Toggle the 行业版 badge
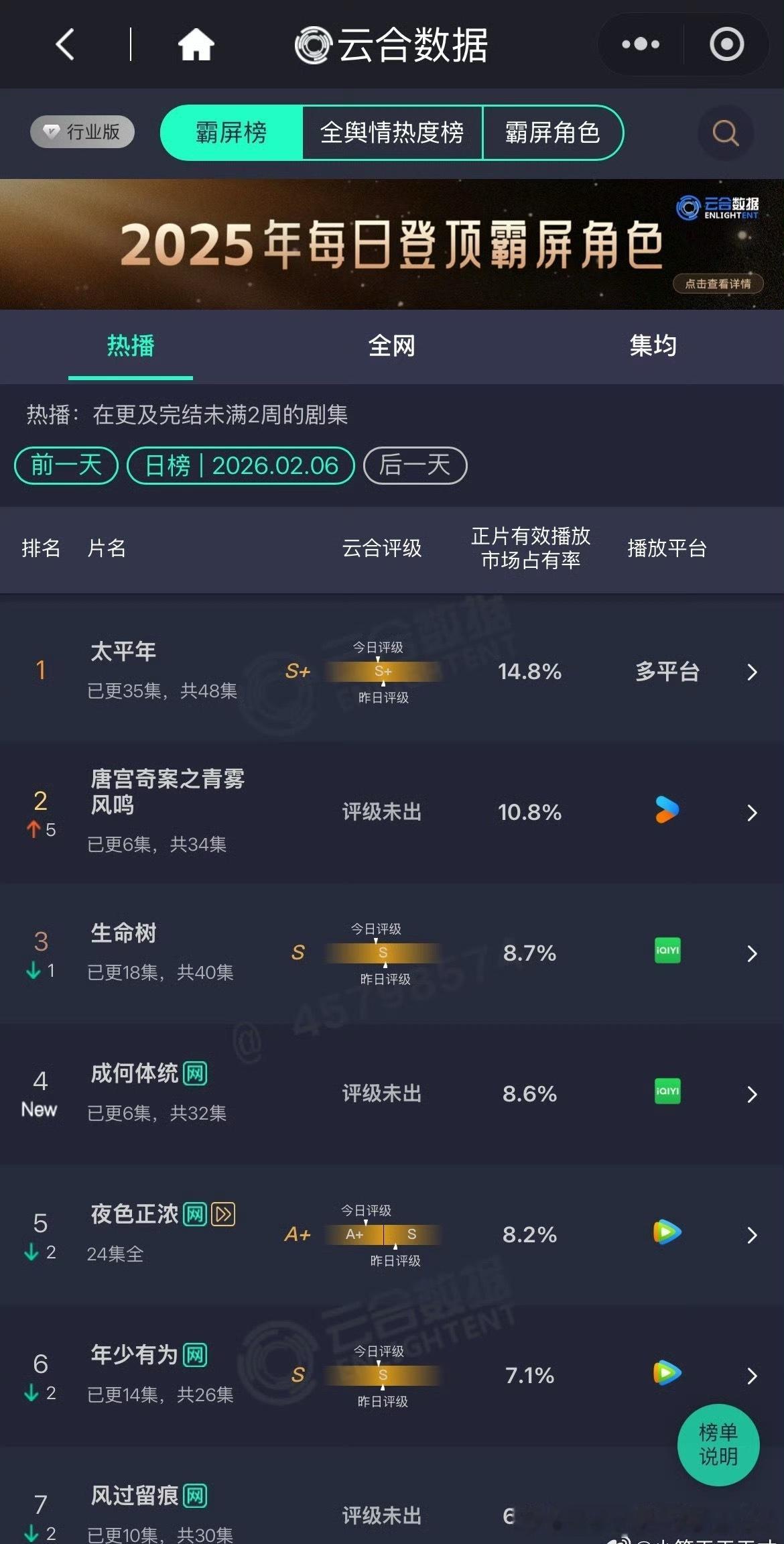 click(x=80, y=132)
